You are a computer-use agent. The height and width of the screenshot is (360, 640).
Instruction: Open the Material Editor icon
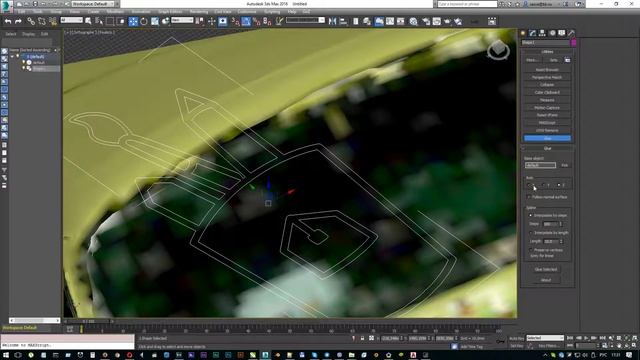(413, 21)
